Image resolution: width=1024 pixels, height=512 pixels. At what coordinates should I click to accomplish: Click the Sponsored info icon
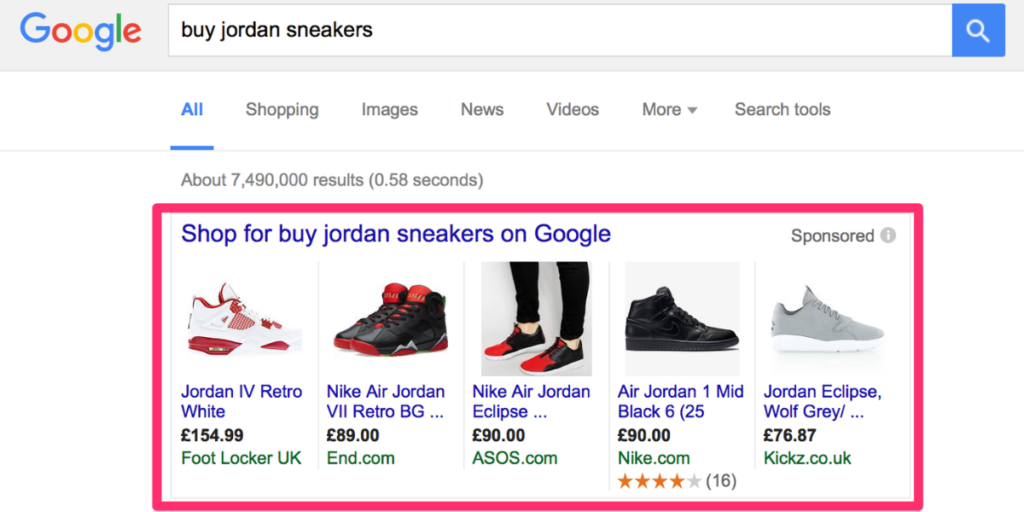pyautogui.click(x=888, y=236)
